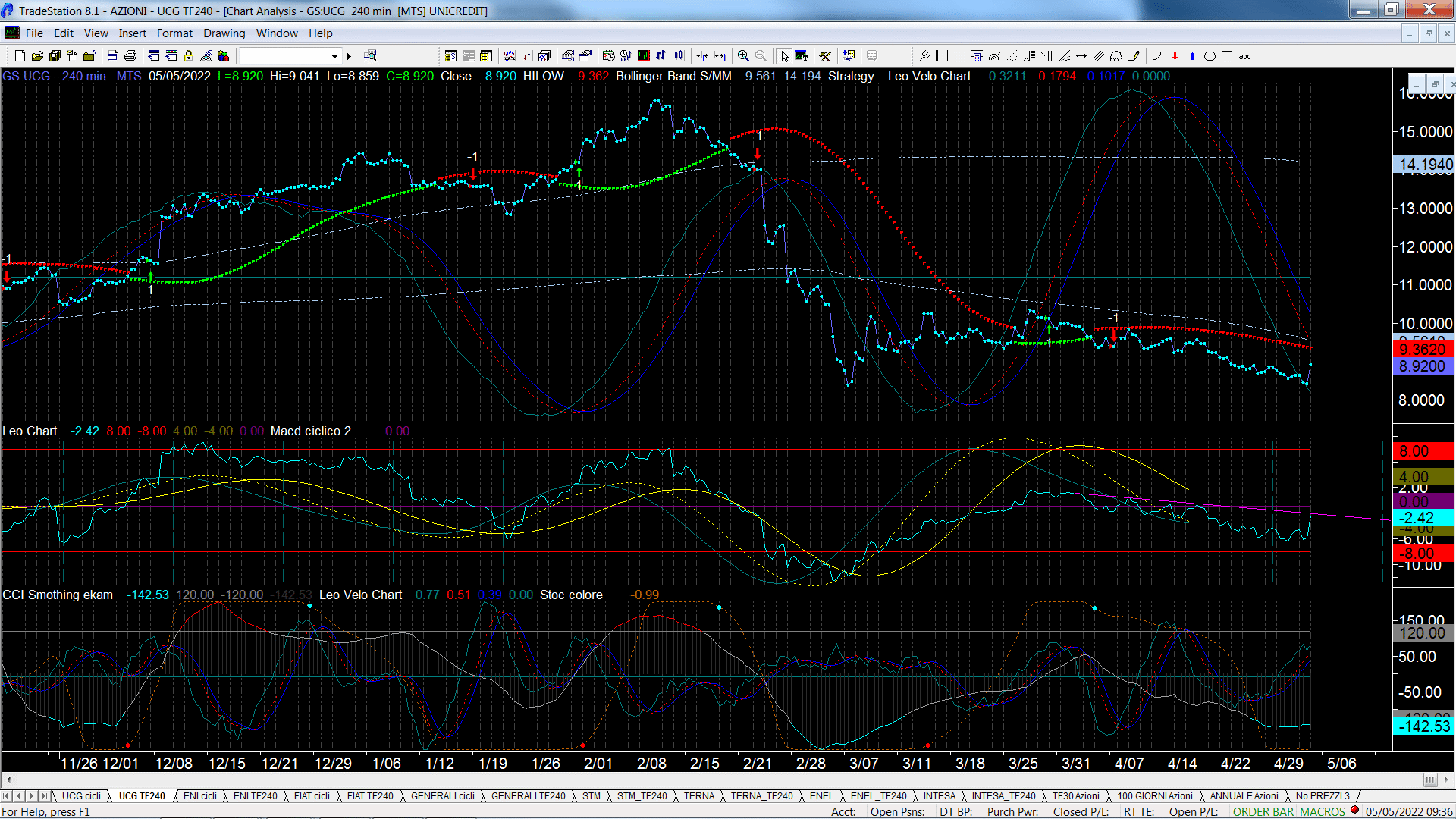Select the red down arrow drawing tool
The height and width of the screenshot is (819, 1456).
pyautogui.click(x=1175, y=56)
